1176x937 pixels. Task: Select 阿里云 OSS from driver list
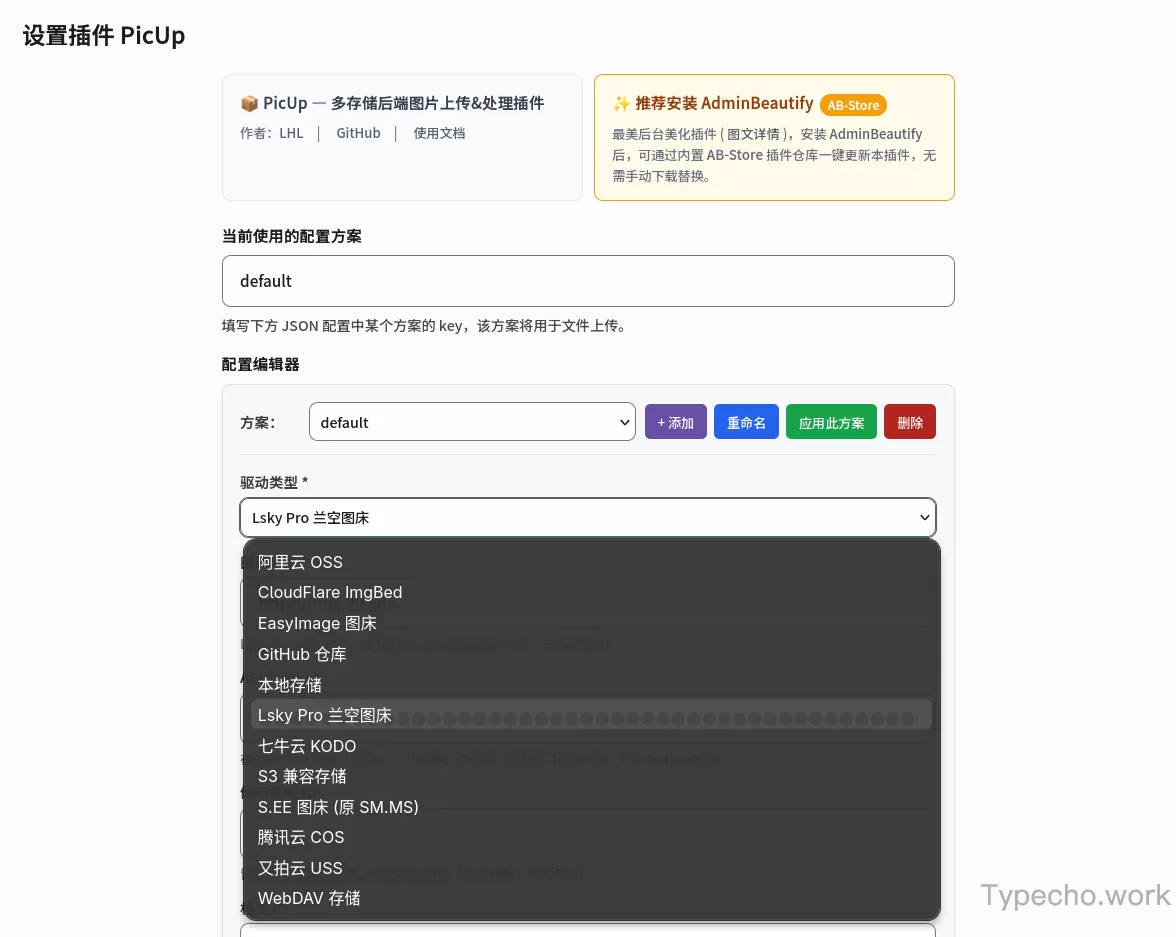(300, 562)
